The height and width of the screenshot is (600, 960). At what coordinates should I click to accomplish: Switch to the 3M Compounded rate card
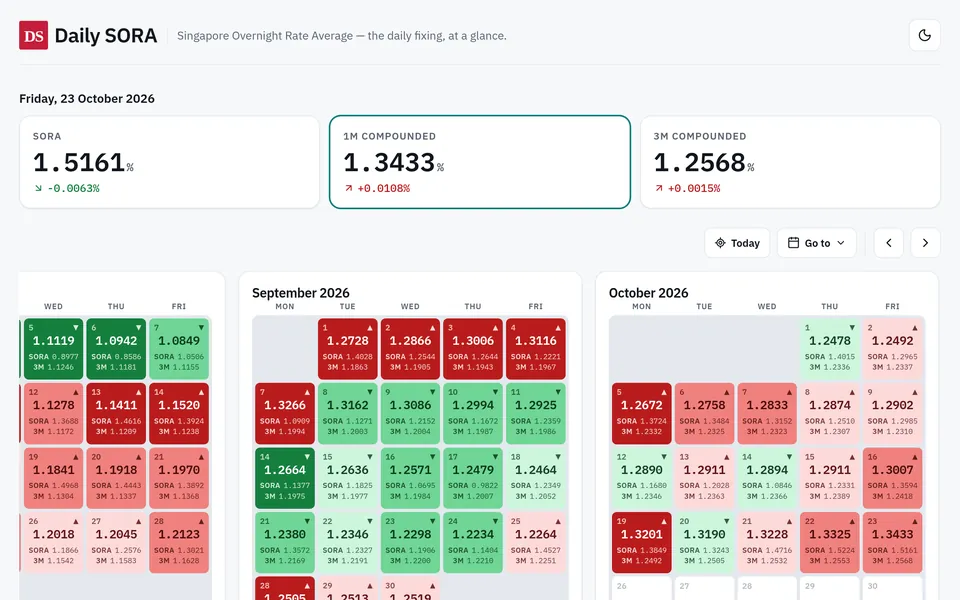pyautogui.click(x=790, y=162)
